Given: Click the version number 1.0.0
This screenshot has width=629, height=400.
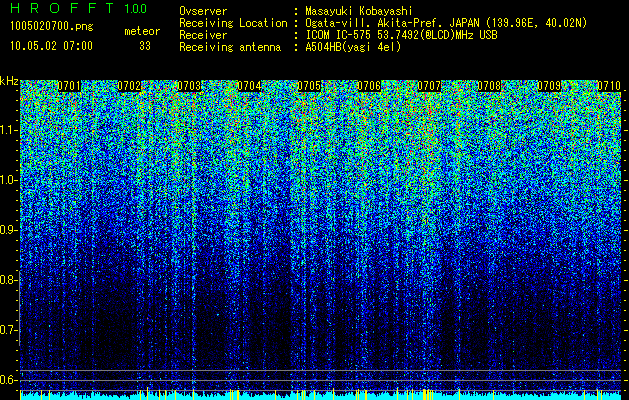Looking at the screenshot, I should pos(136,9).
